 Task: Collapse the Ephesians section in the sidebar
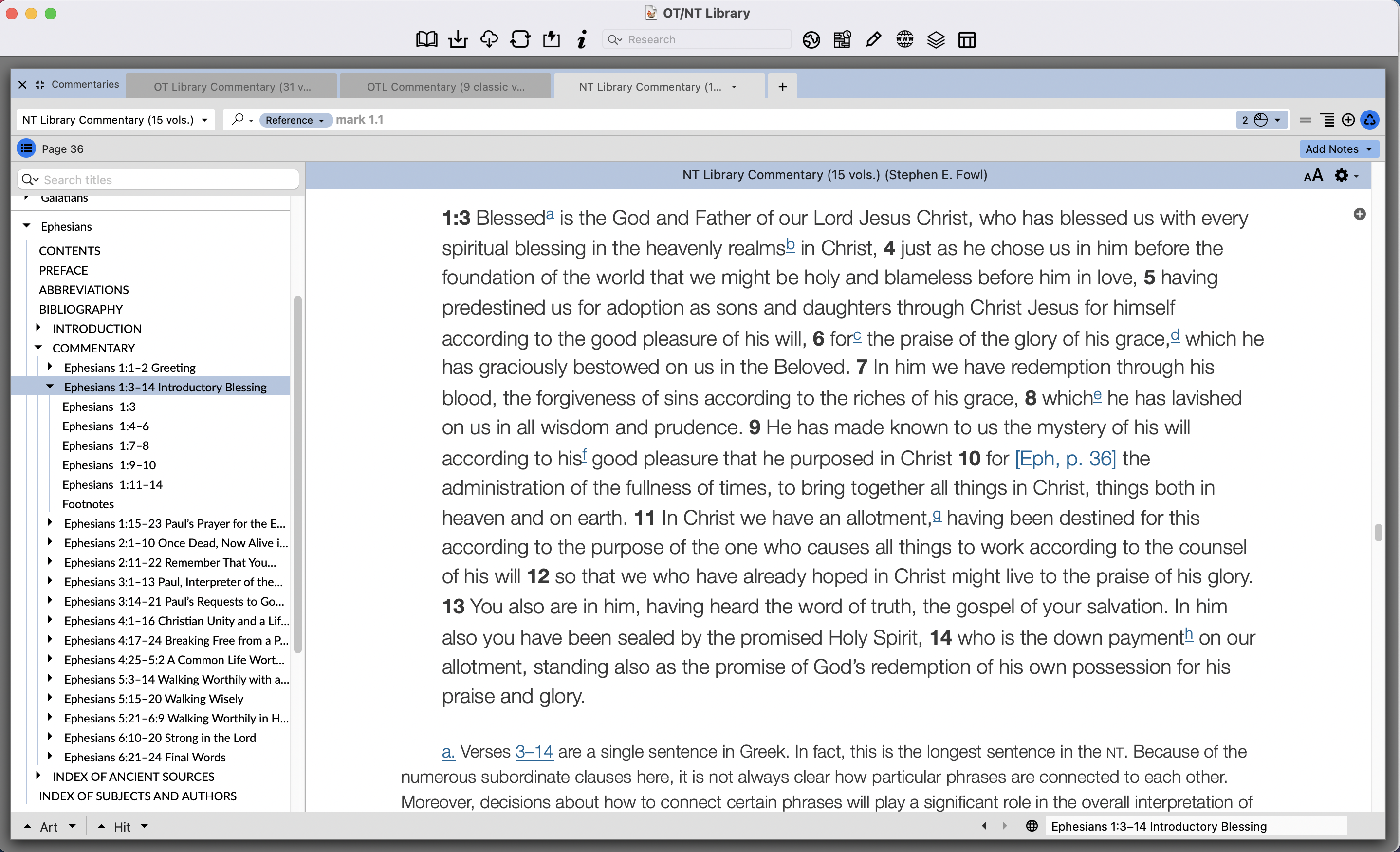pyautogui.click(x=27, y=225)
